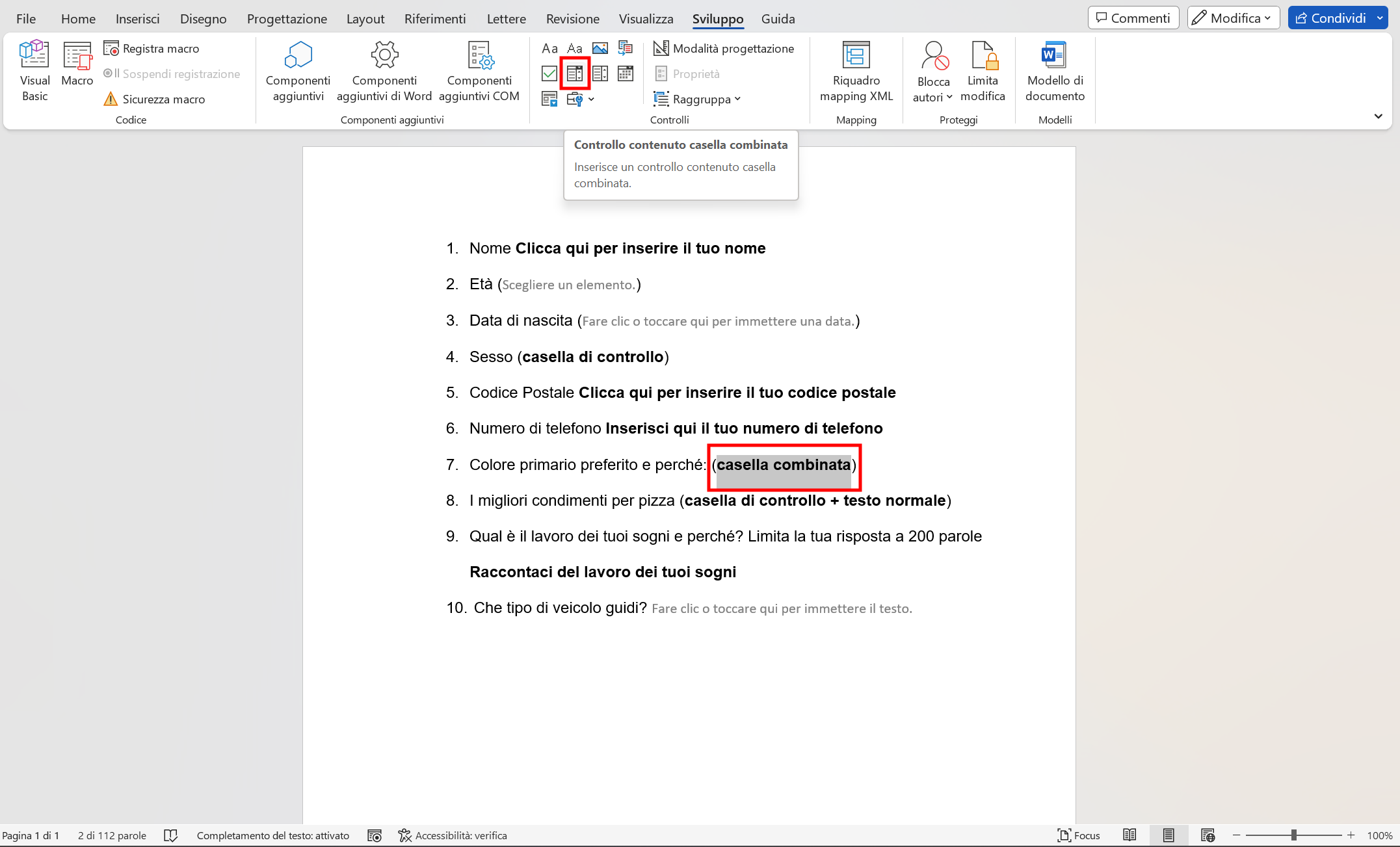Viewport: 1400px width, 847px height.
Task: Insert drop-down list content control
Action: pos(600,73)
